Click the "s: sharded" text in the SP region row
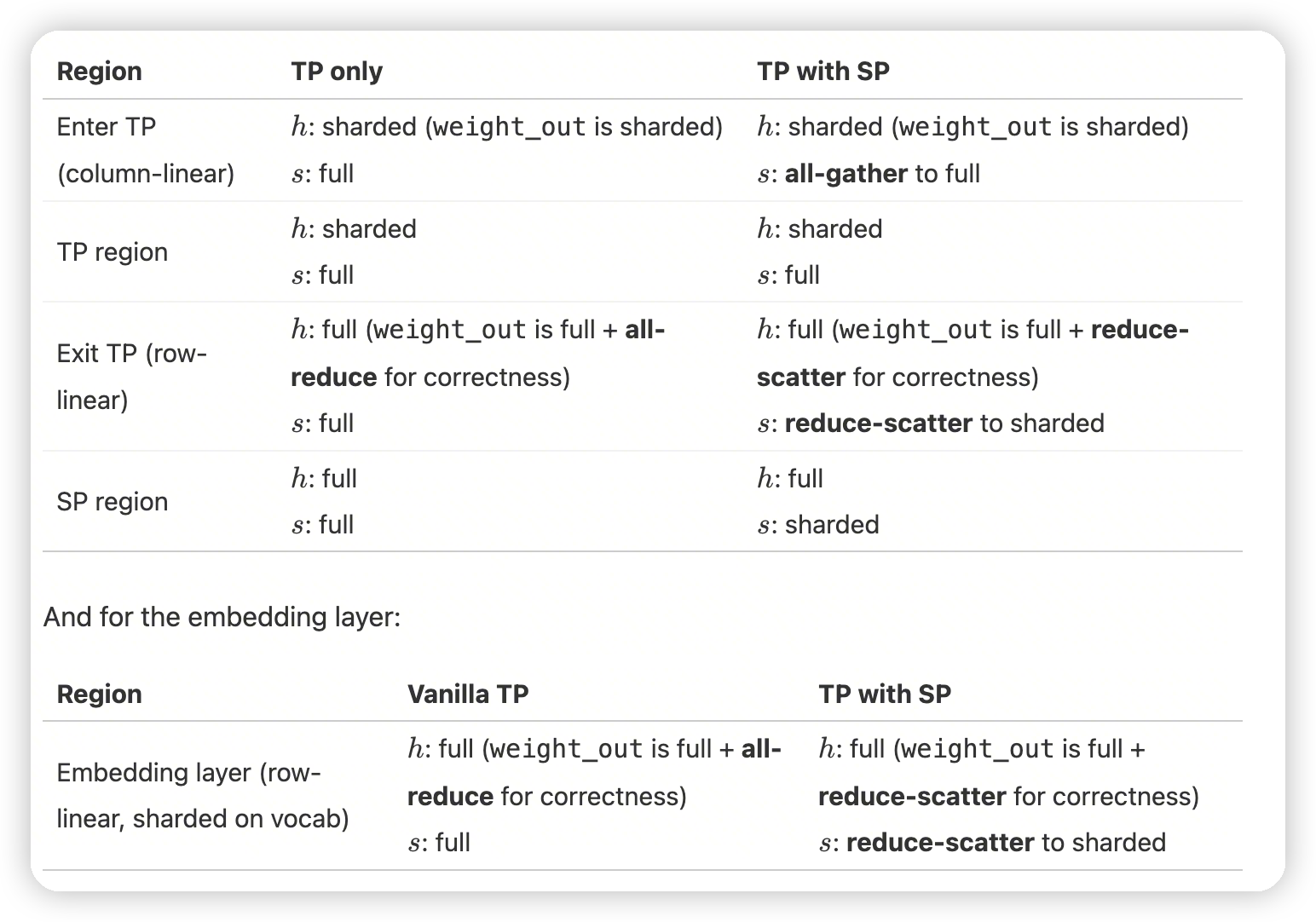Viewport: 1316px width, 922px height. (x=817, y=524)
